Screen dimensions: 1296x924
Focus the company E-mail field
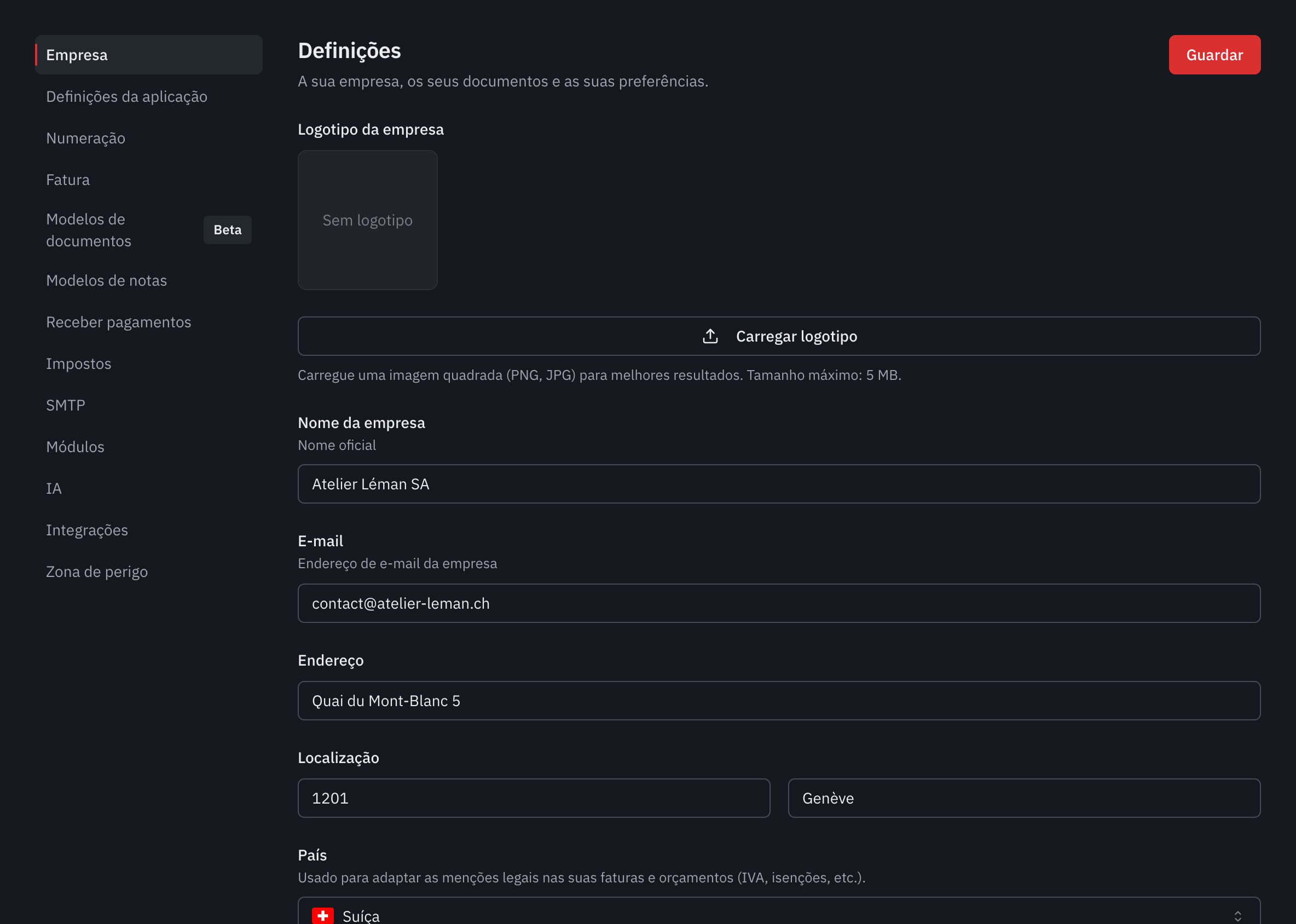pyautogui.click(x=779, y=603)
